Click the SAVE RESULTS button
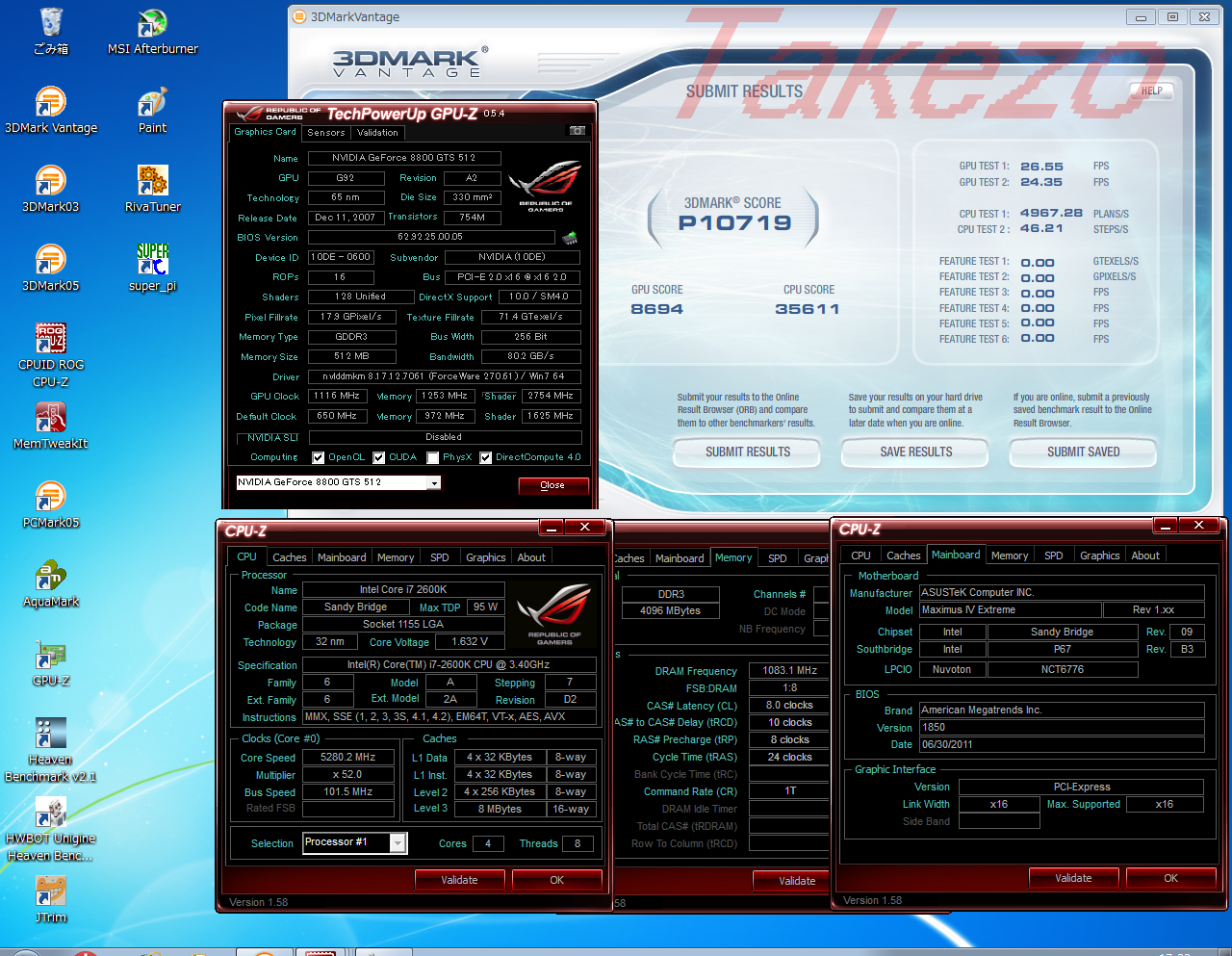Screen dimensions: 1232x956 coord(916,452)
